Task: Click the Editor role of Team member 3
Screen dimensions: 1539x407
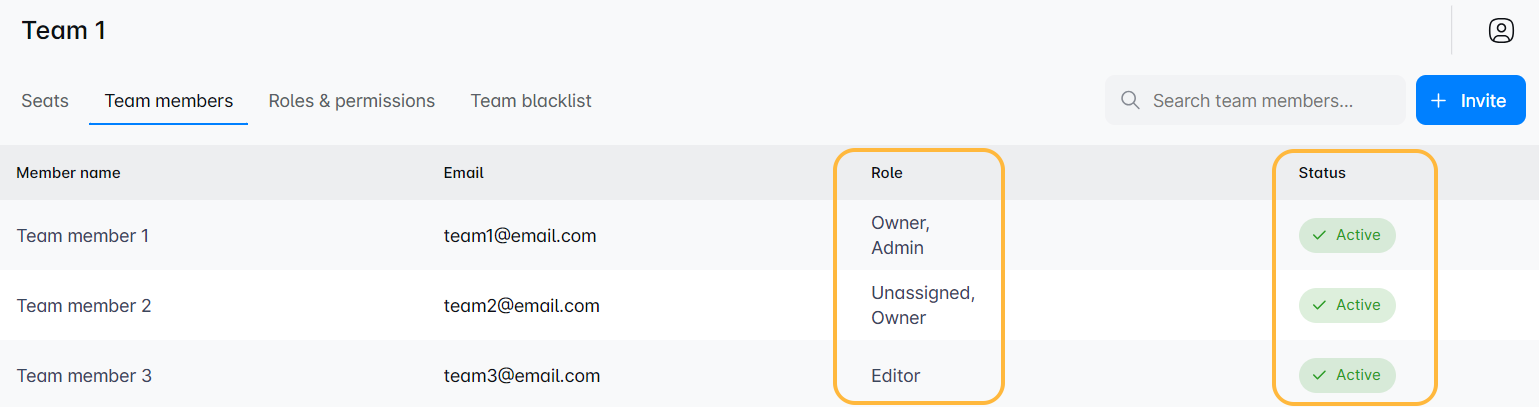Action: pyautogui.click(x=895, y=376)
